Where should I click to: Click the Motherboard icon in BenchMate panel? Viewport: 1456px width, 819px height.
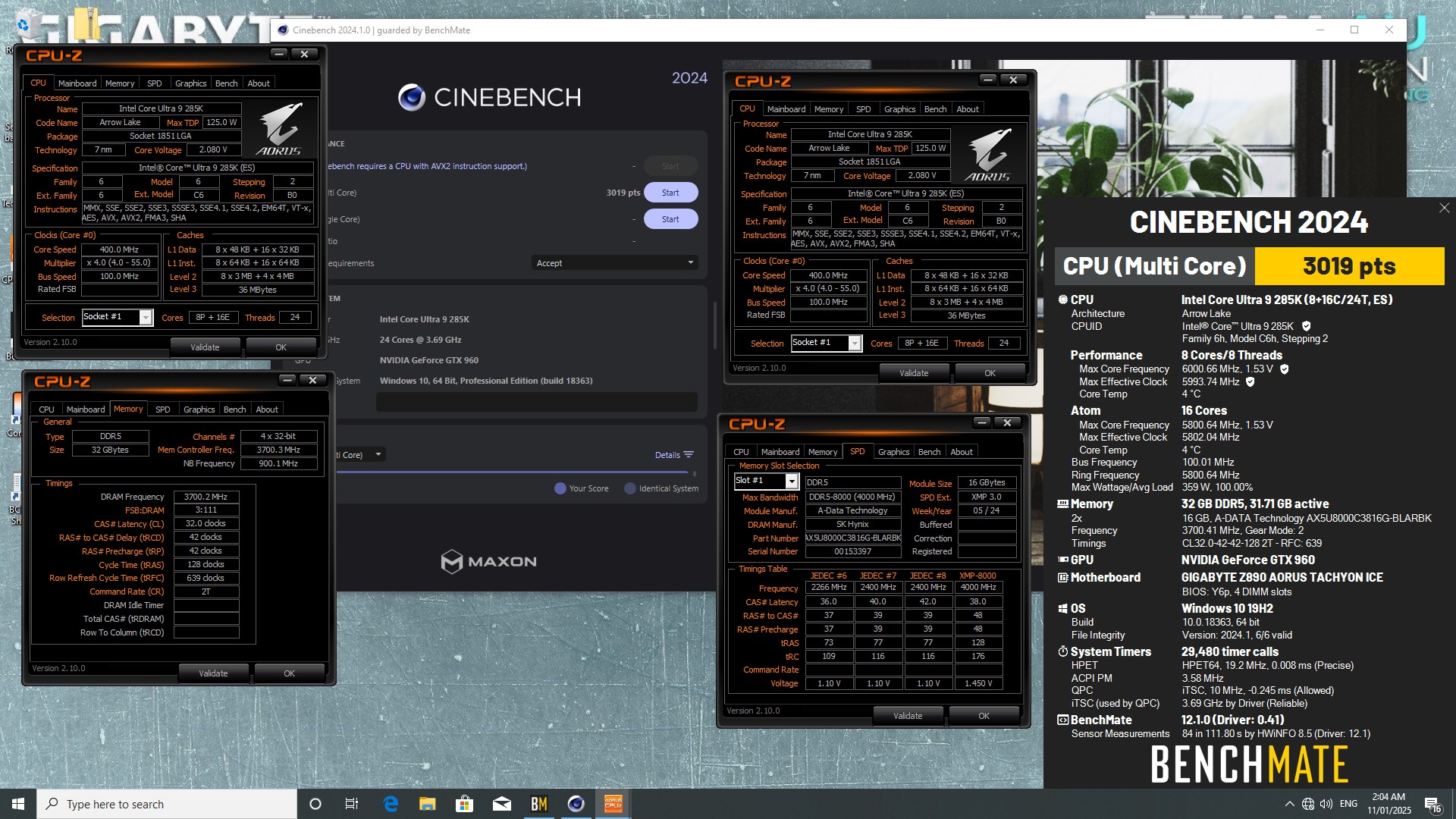pyautogui.click(x=1063, y=577)
